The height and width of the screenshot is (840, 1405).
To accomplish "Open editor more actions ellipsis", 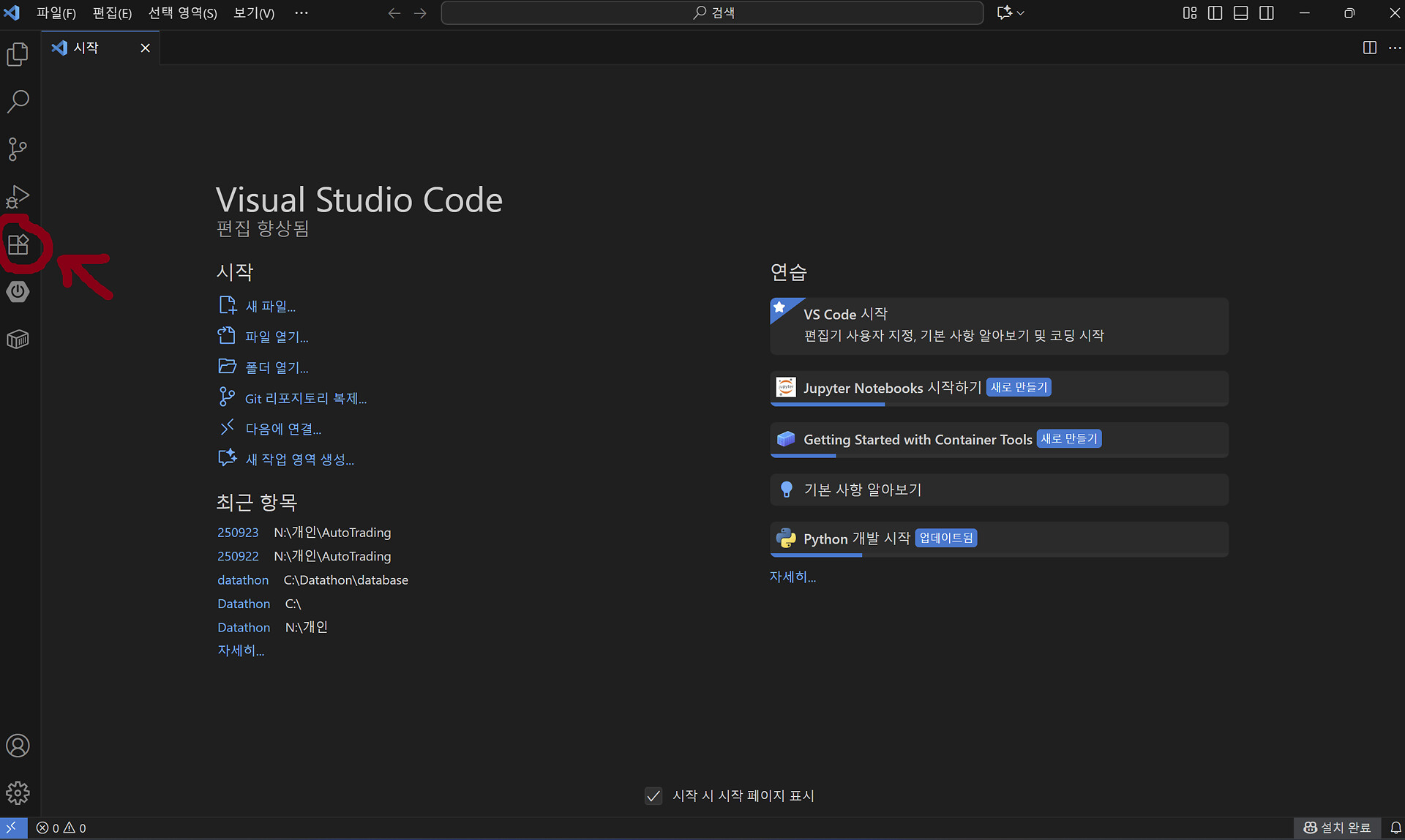I will [1395, 48].
